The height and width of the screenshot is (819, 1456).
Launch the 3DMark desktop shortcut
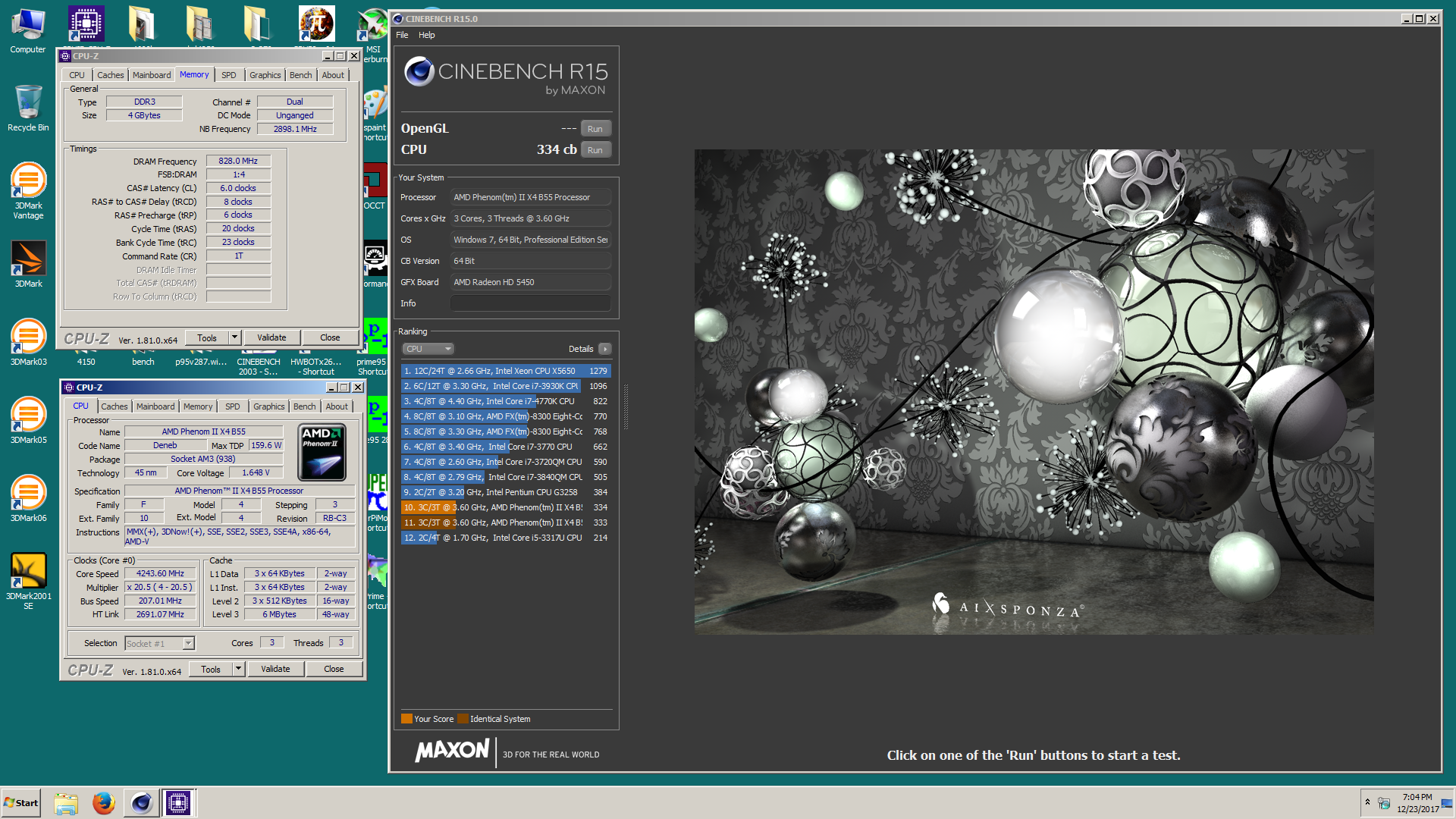pyautogui.click(x=28, y=264)
